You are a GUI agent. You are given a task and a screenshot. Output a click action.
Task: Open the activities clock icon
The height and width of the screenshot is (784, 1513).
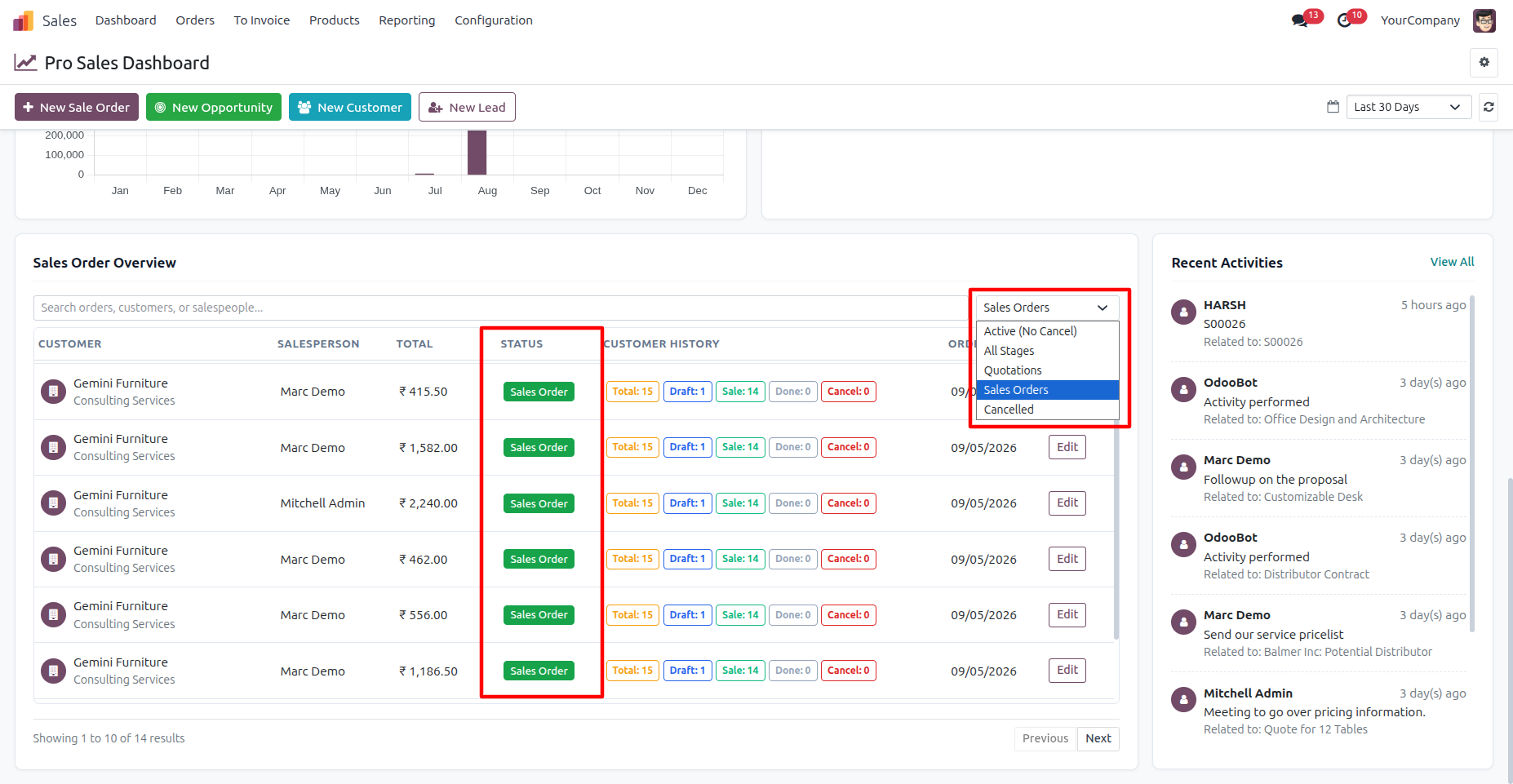[x=1344, y=20]
